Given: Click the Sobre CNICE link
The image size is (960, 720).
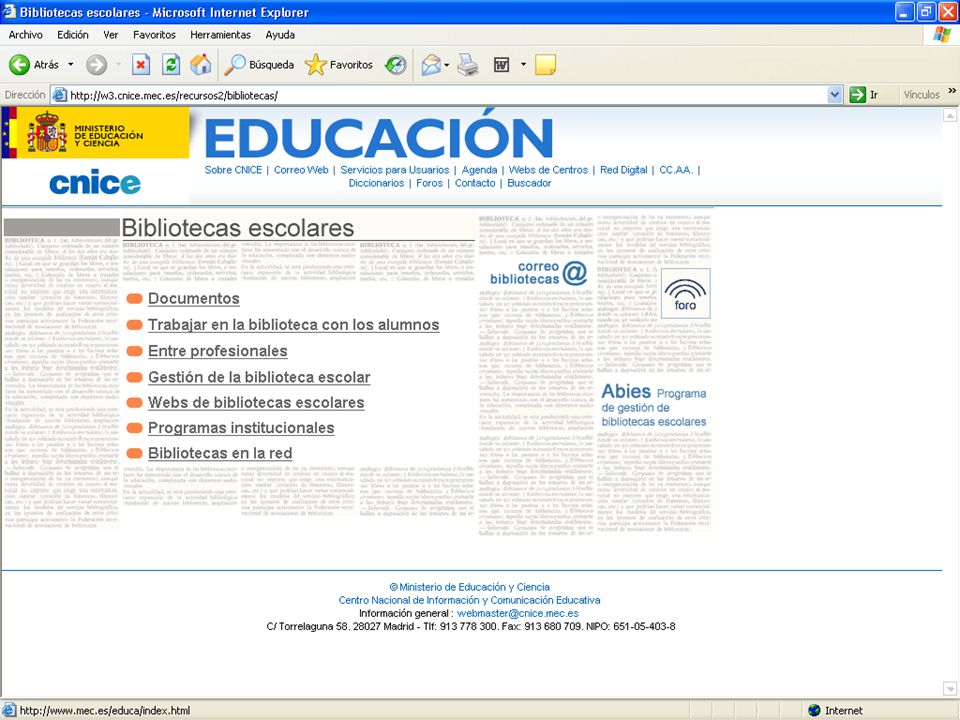Looking at the screenshot, I should (233, 170).
